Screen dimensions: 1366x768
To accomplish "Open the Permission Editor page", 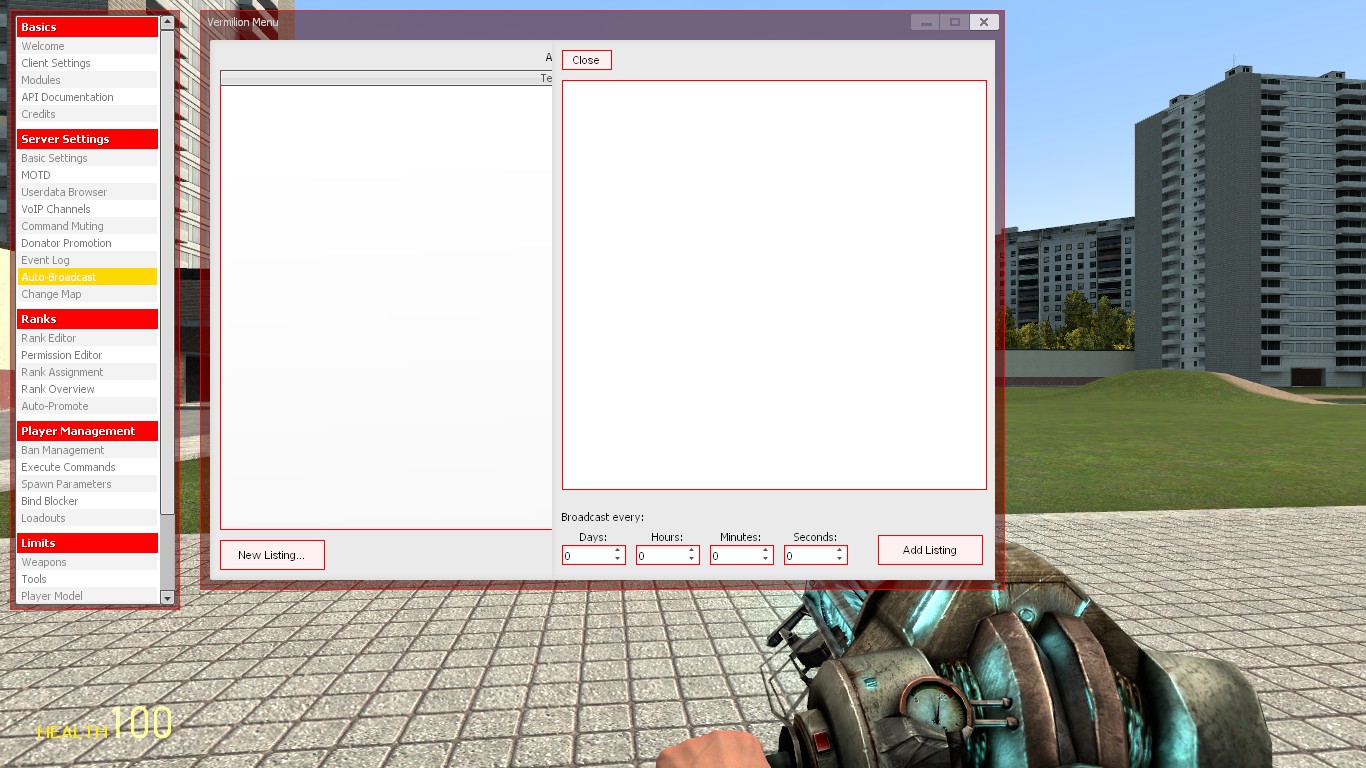I will [62, 355].
